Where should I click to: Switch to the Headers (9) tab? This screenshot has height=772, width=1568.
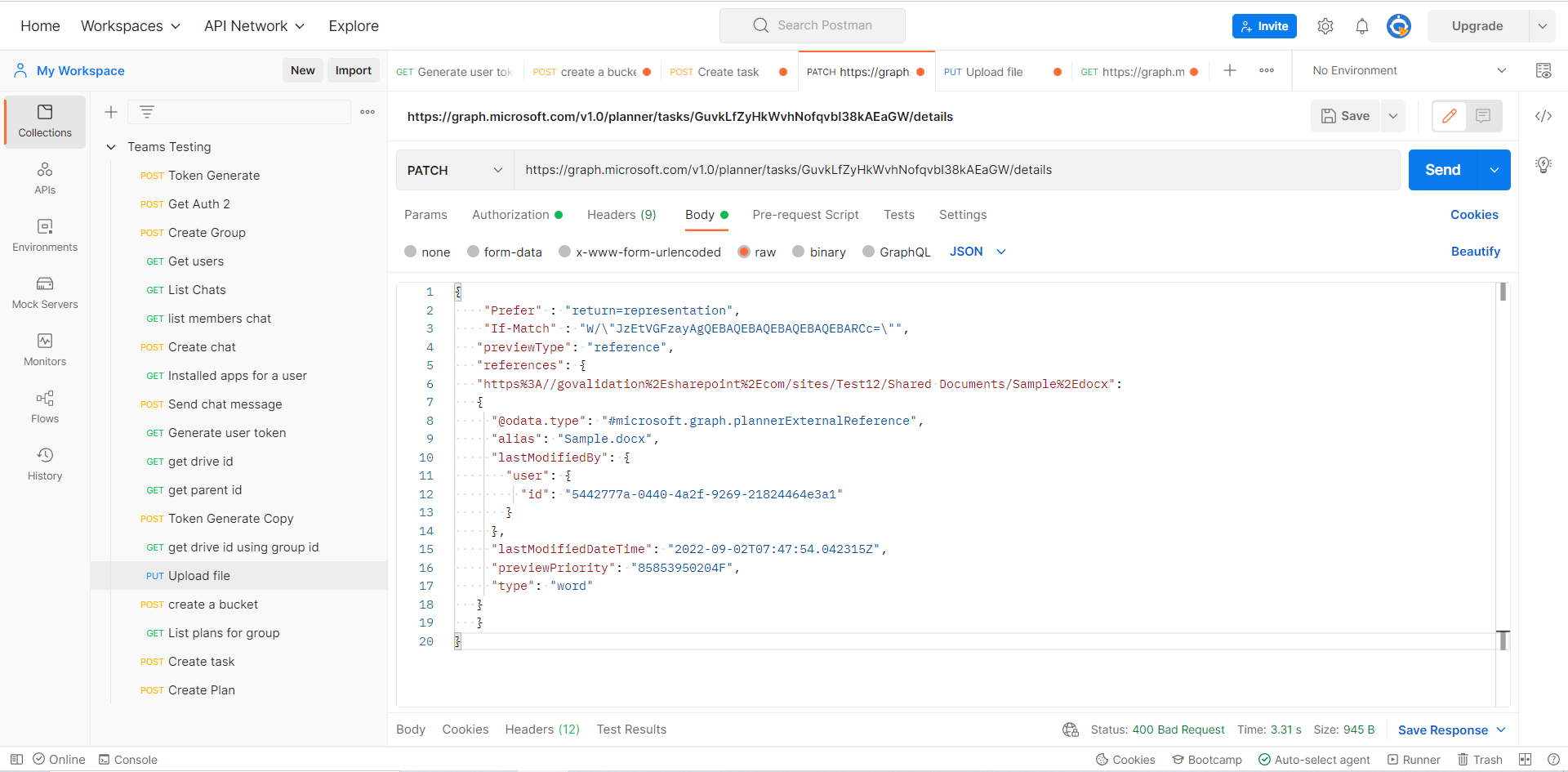[x=621, y=215]
